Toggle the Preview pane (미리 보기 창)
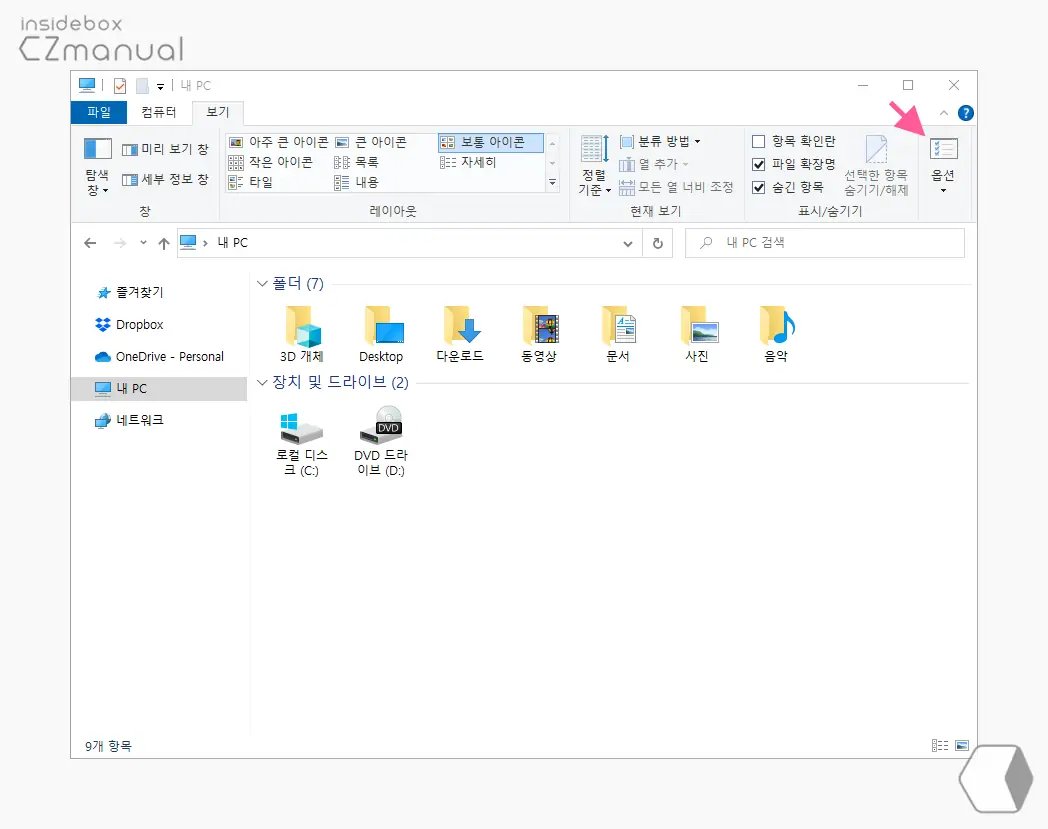The height and width of the screenshot is (829, 1048). [166, 149]
